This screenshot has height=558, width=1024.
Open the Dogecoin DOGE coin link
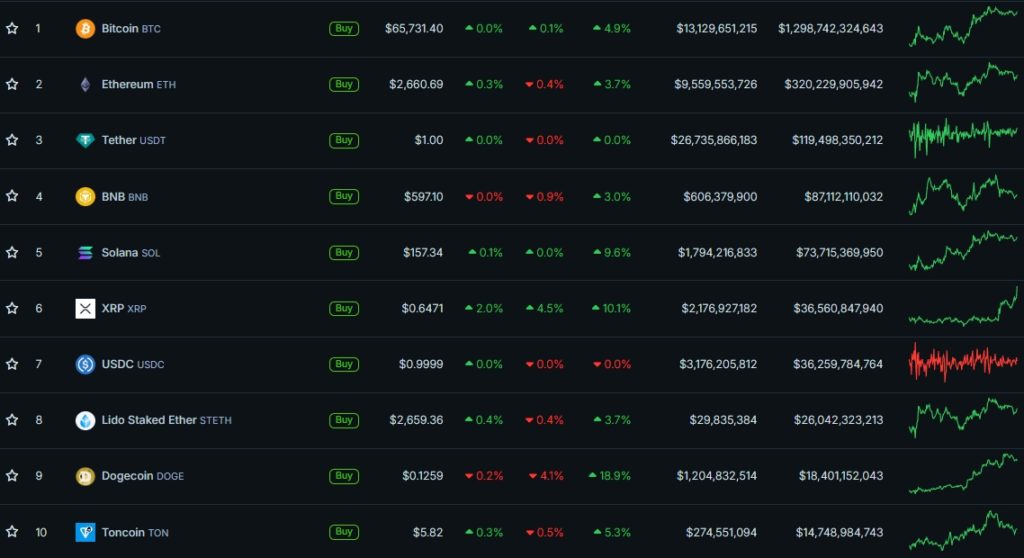coord(142,476)
